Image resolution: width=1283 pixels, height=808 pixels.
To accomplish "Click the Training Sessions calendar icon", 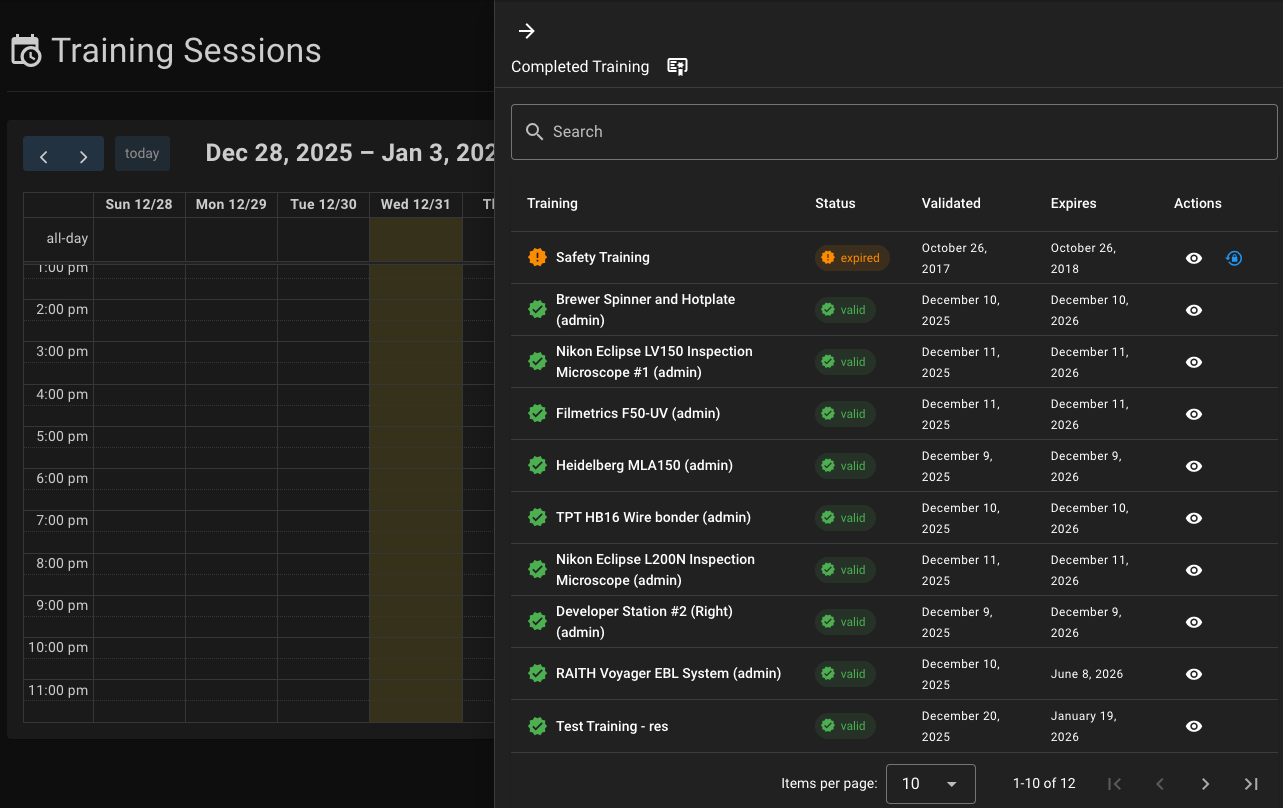I will (25, 50).
